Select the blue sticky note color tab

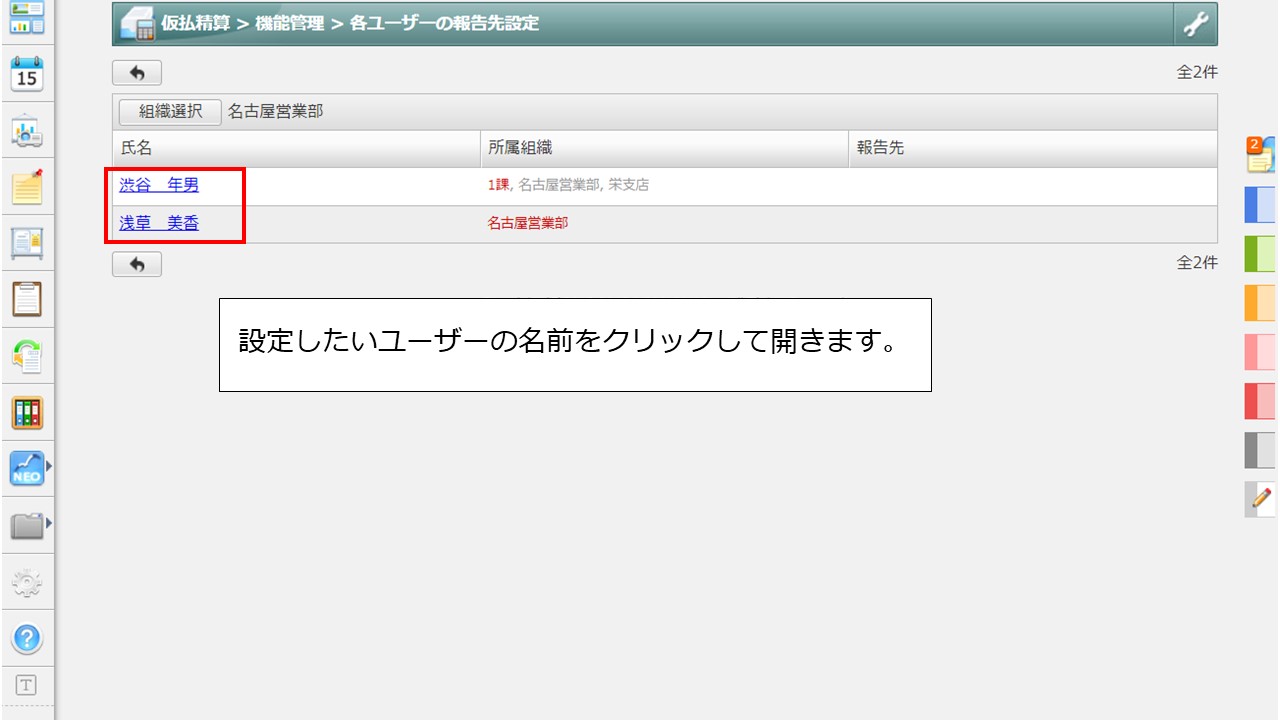tap(1260, 204)
